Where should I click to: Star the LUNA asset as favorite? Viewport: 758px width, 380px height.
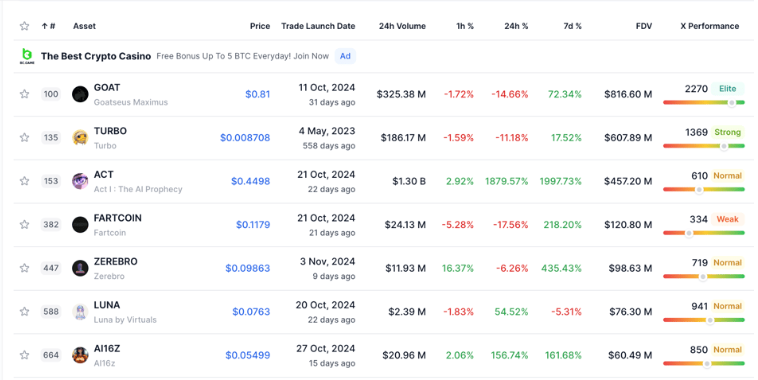(x=24, y=311)
